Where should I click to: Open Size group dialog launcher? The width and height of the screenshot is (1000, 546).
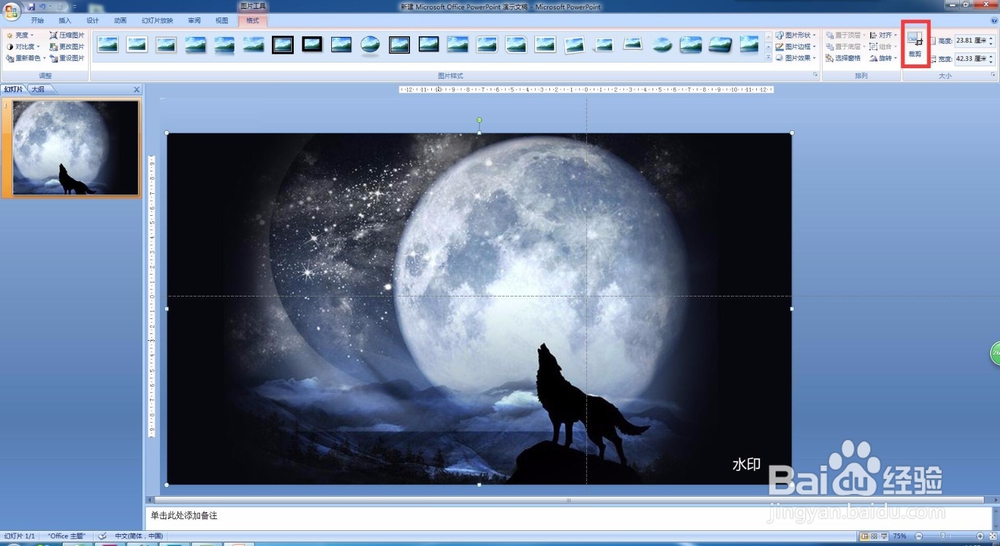(x=993, y=75)
